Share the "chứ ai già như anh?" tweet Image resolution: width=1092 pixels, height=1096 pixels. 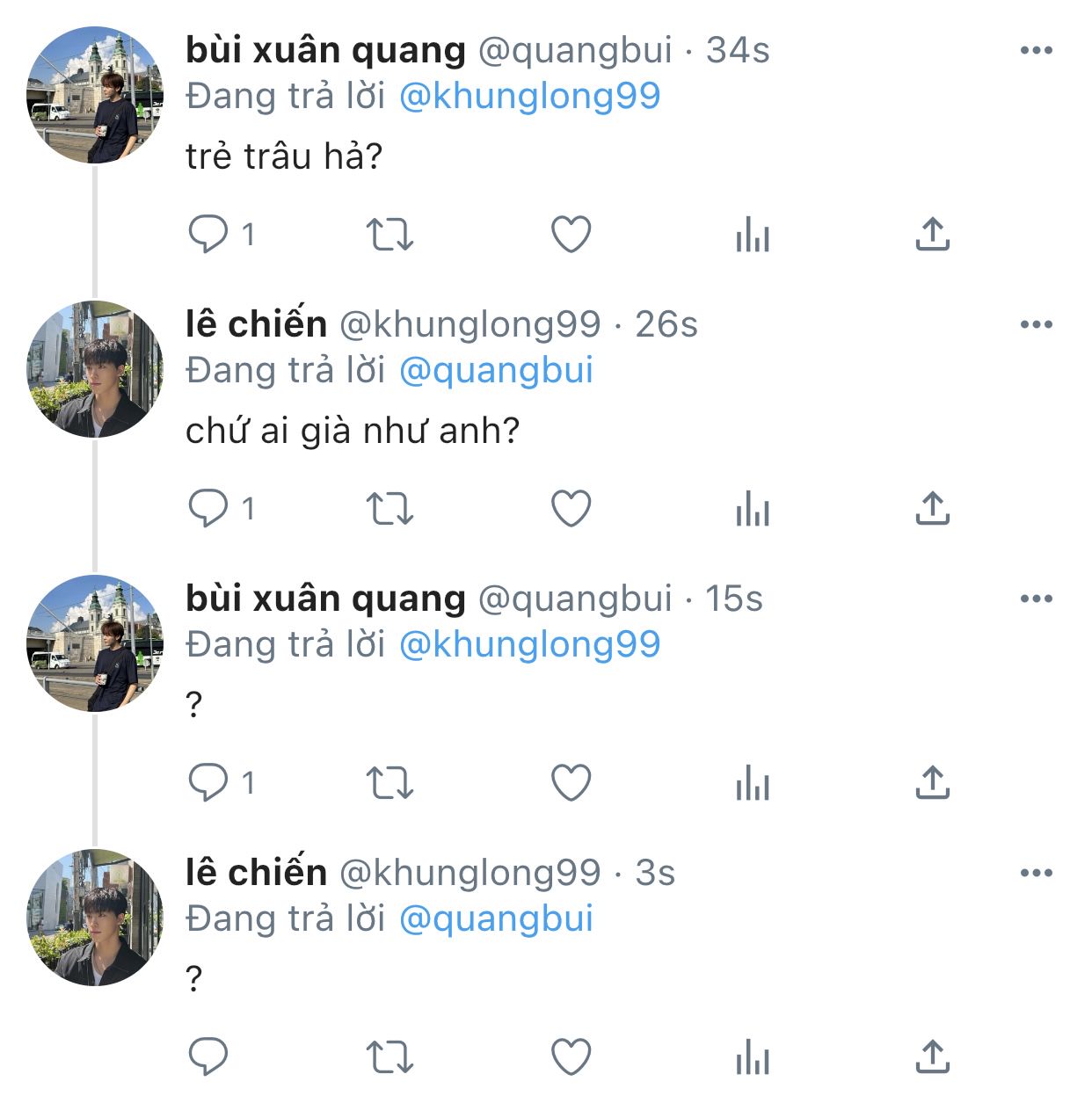point(933,508)
